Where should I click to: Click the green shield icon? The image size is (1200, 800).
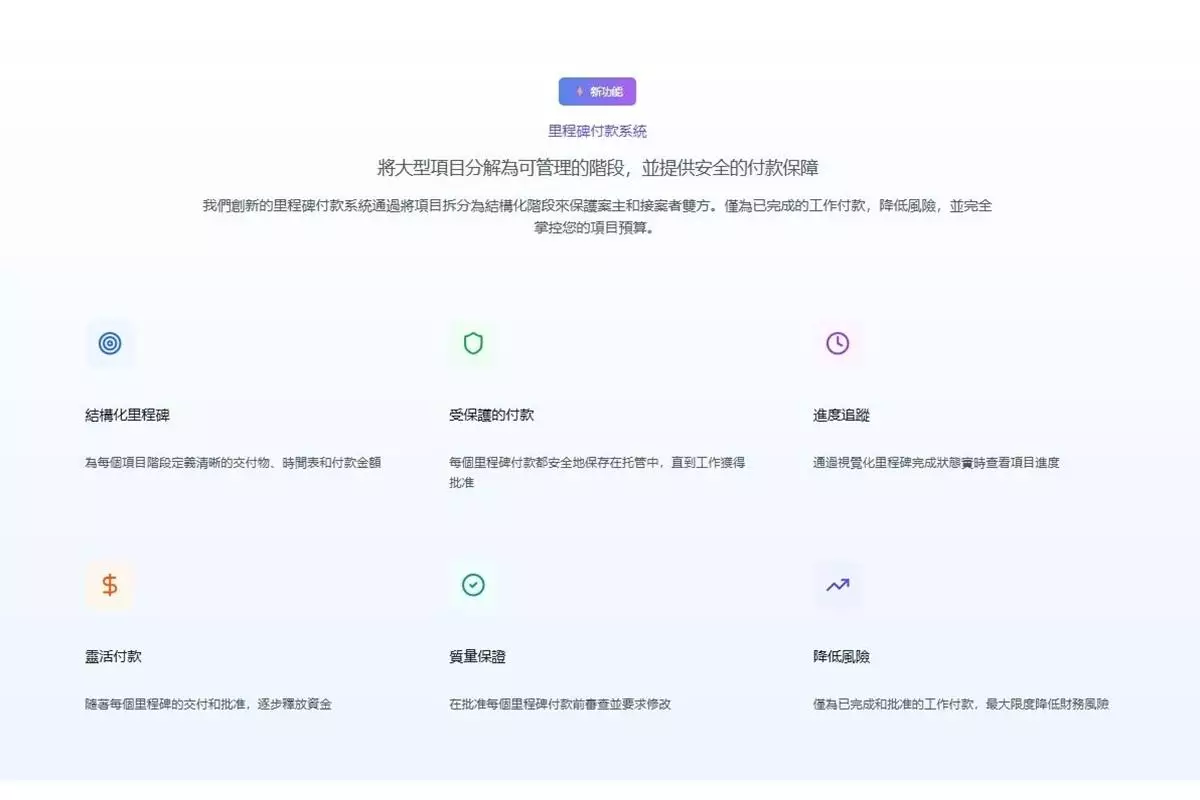[x=473, y=344]
